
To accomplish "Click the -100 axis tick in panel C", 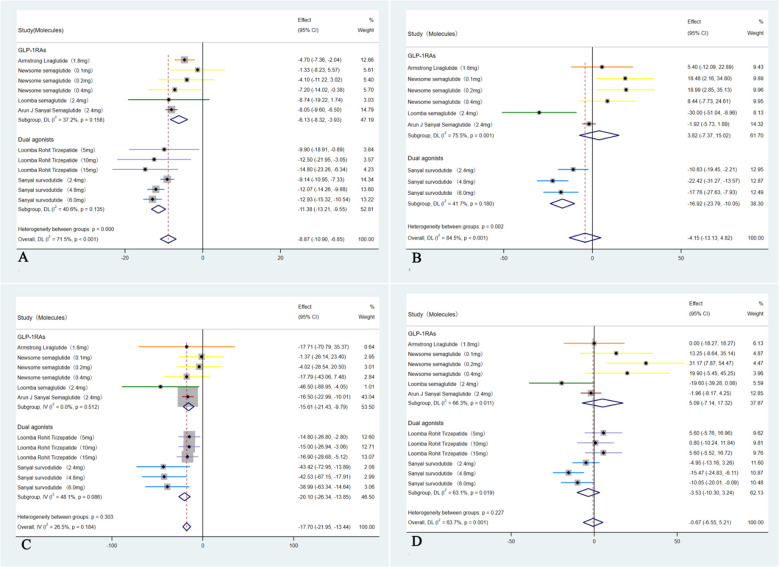I will click(x=112, y=545).
